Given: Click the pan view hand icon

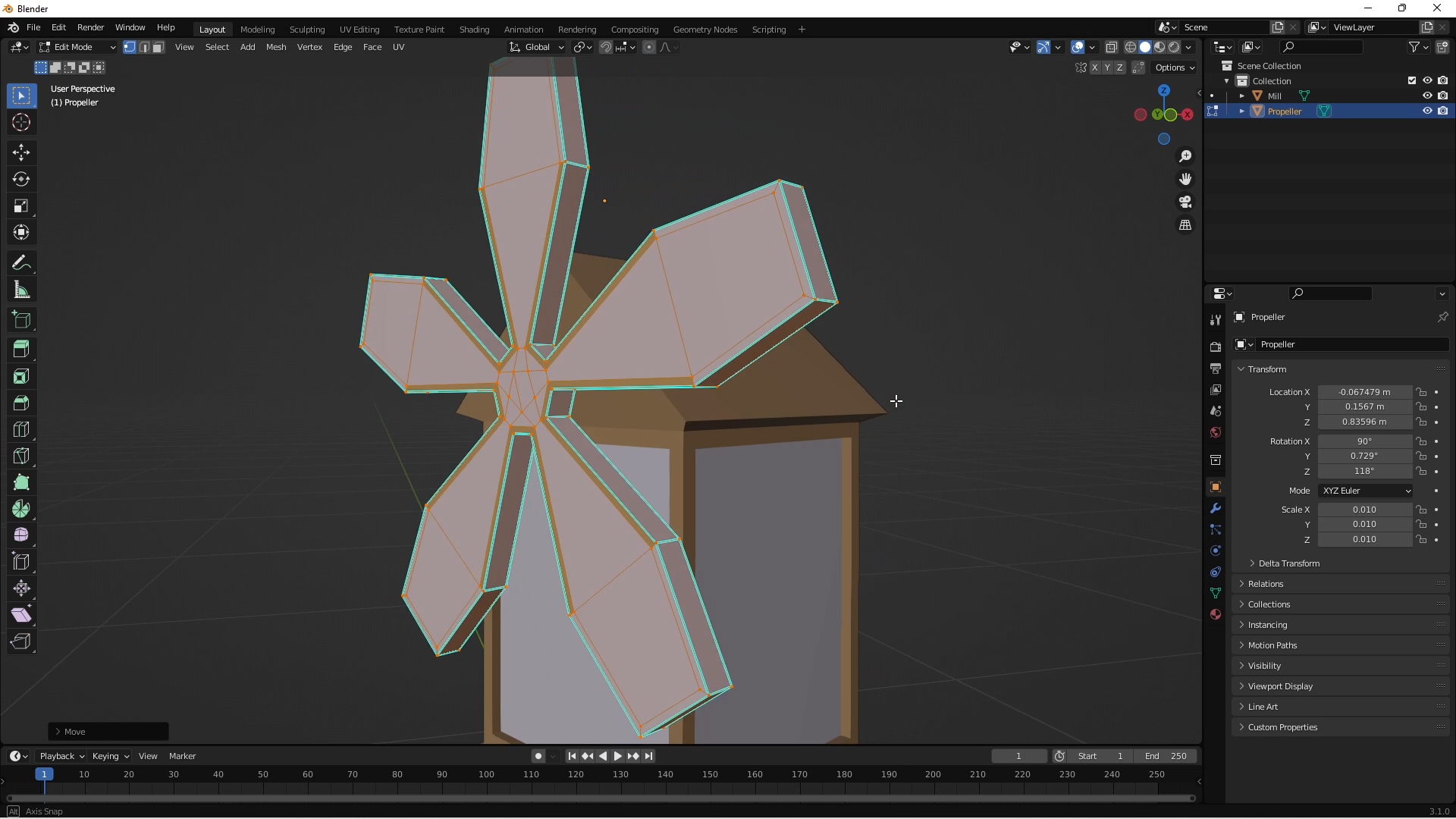Looking at the screenshot, I should (x=1185, y=179).
